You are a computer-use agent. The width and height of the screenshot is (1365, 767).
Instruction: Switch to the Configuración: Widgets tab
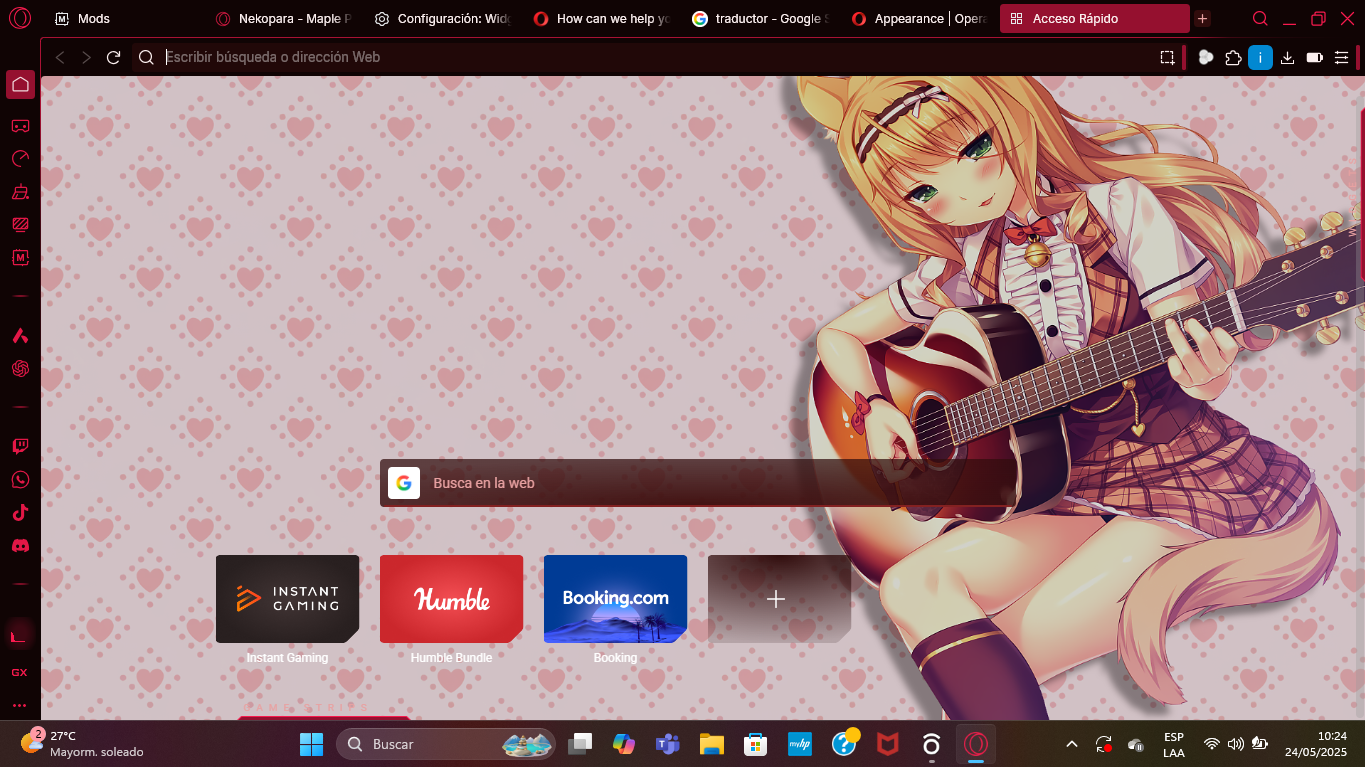click(x=443, y=18)
